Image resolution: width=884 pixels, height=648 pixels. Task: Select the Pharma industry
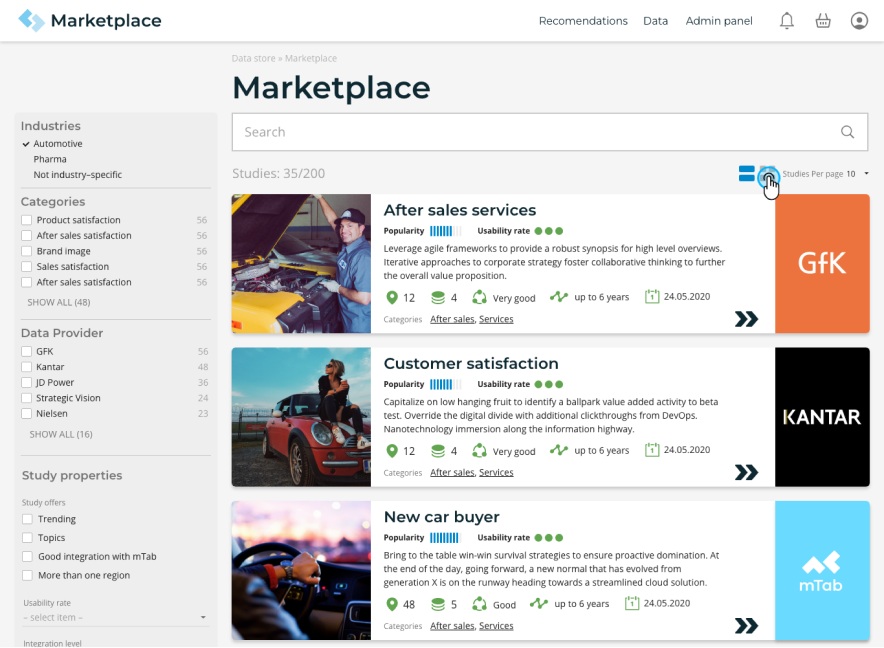click(x=50, y=159)
